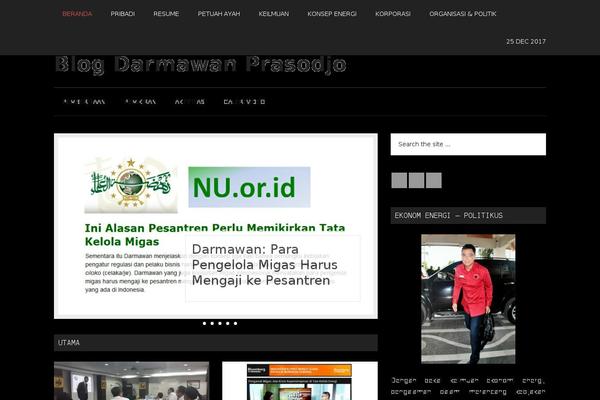Open the KONSEP ENERGI menu item

(x=332, y=14)
